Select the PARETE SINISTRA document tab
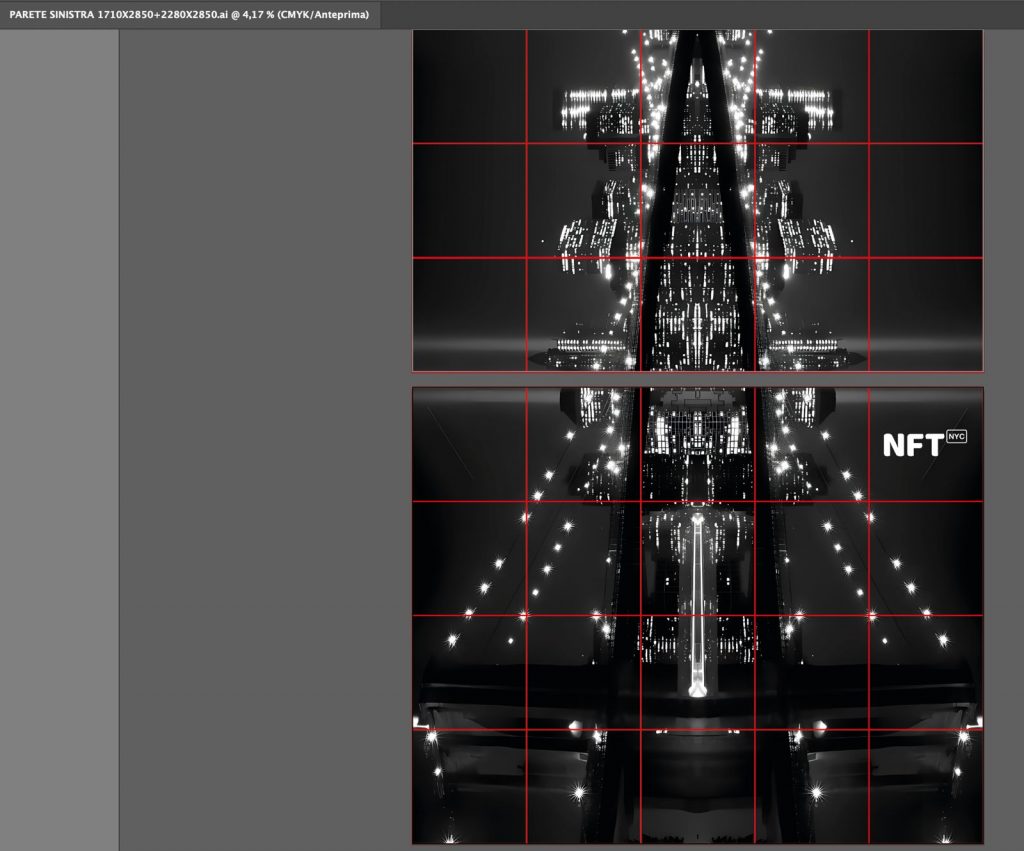This screenshot has width=1024, height=851. (x=189, y=14)
